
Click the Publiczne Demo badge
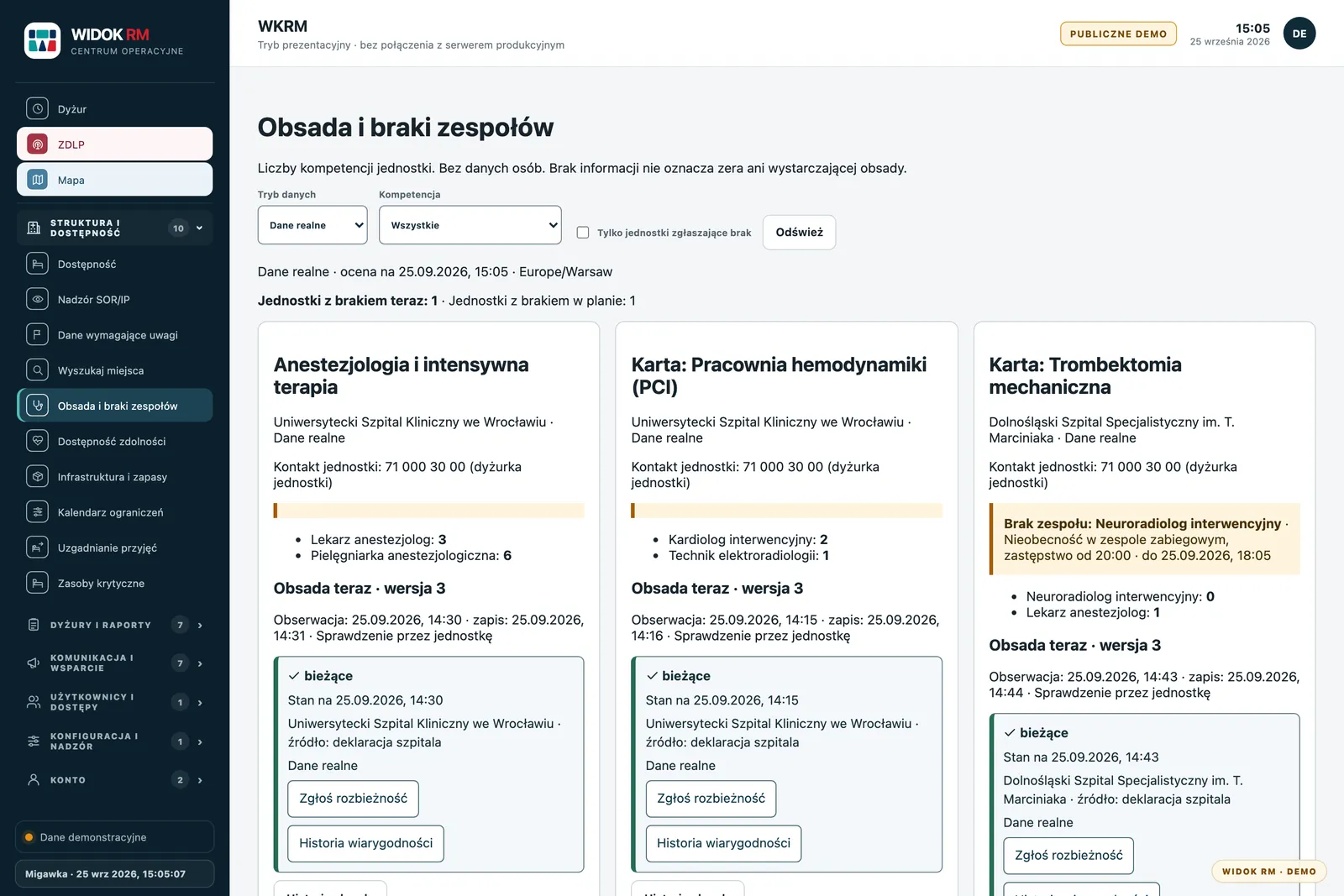click(x=1118, y=34)
